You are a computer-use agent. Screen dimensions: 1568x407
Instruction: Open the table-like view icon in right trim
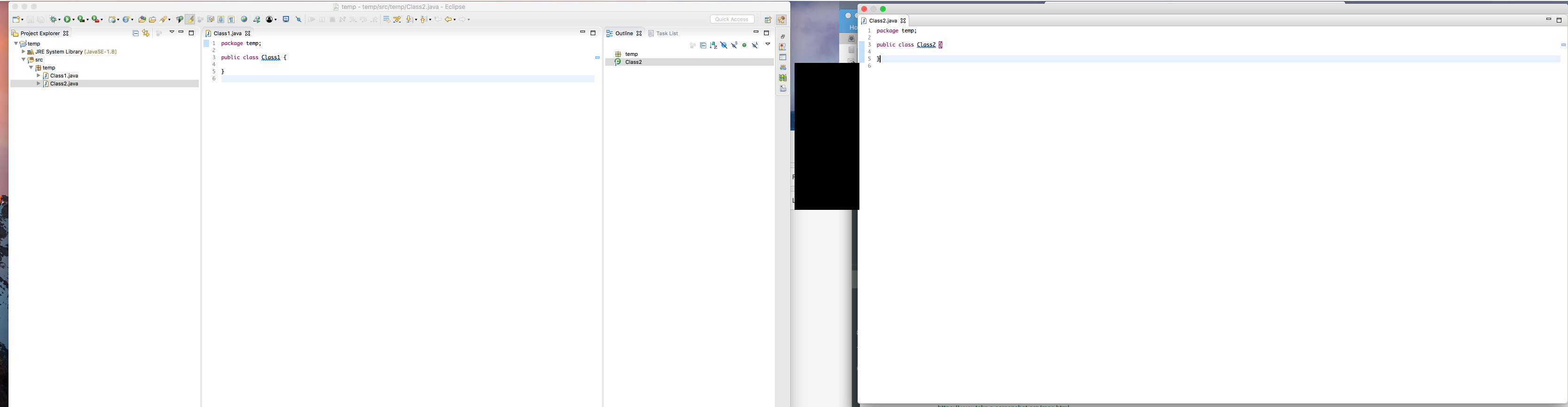point(783,57)
